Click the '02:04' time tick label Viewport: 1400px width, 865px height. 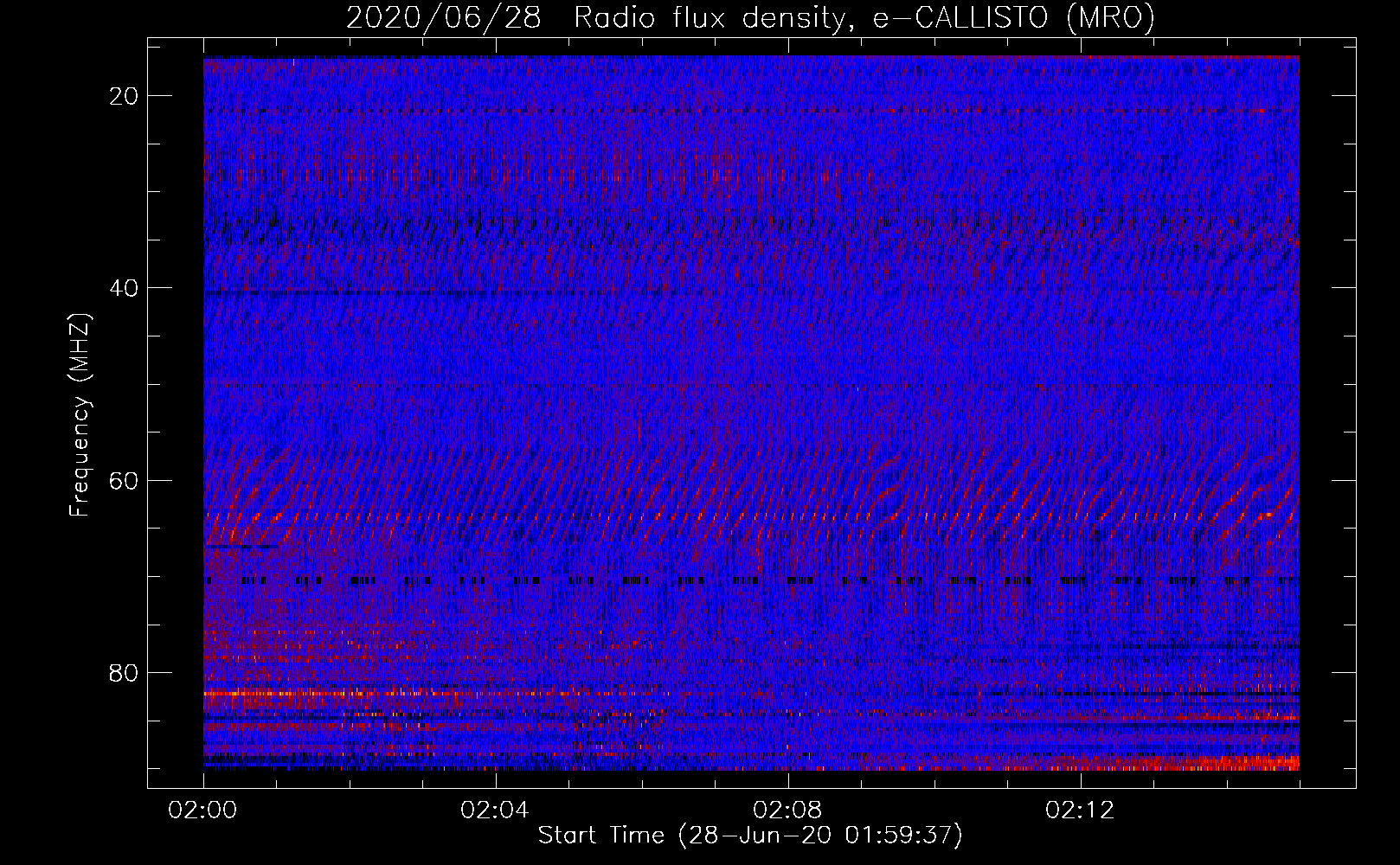(x=495, y=811)
